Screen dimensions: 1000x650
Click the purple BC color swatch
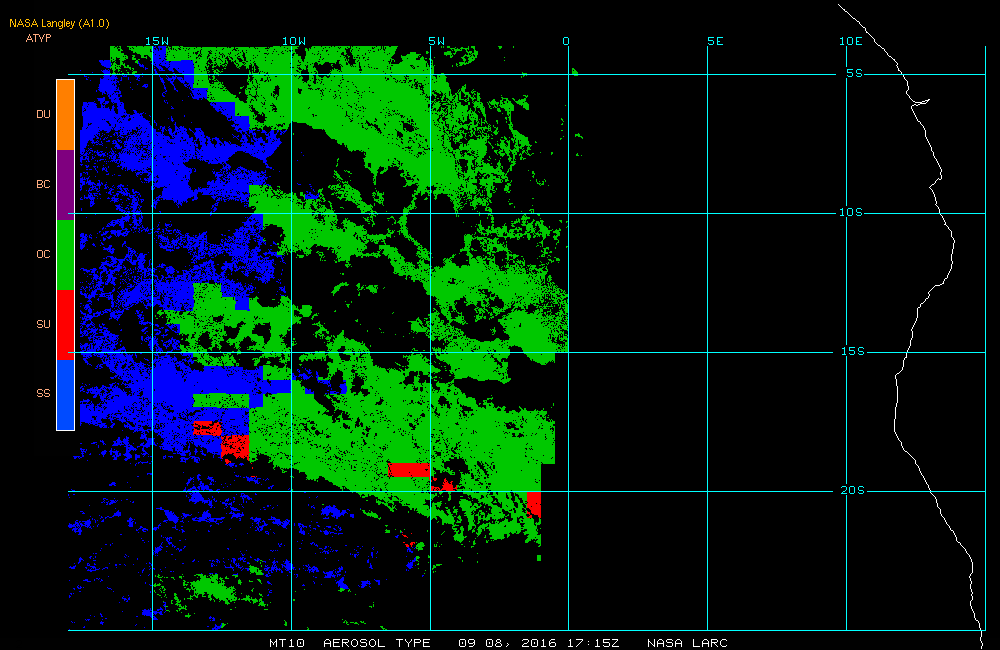click(x=66, y=185)
